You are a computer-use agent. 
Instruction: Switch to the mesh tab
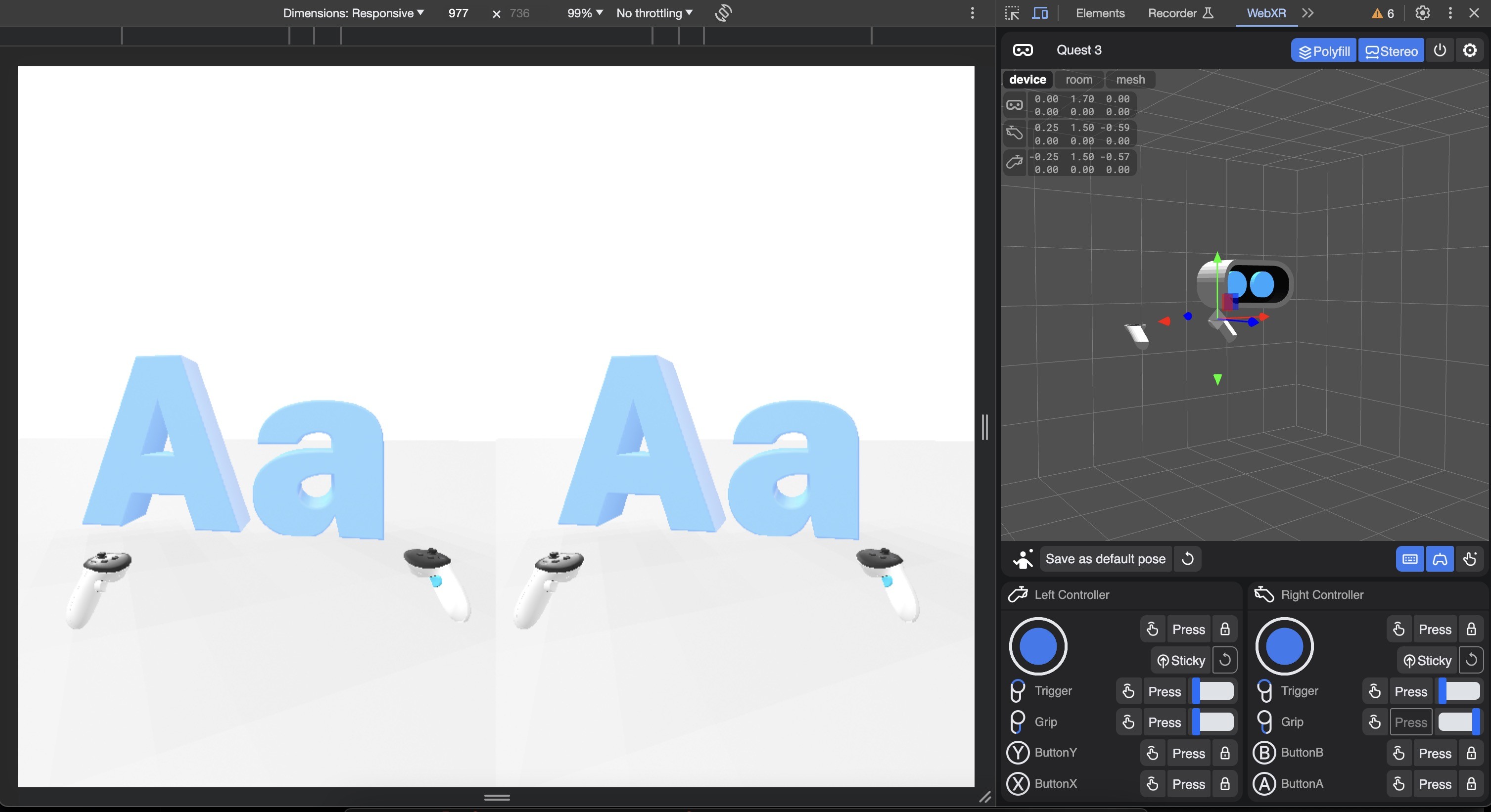click(x=1130, y=79)
